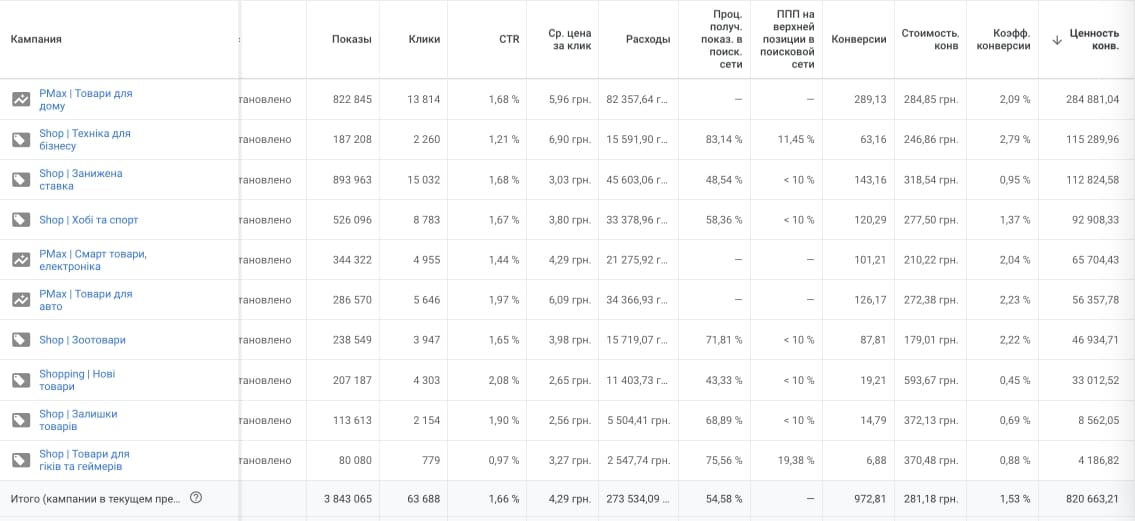The width and height of the screenshot is (1135, 521).
Task: Click the PMax icon beside Смарт товари, електроніка
Action: pyautogui.click(x=20, y=260)
